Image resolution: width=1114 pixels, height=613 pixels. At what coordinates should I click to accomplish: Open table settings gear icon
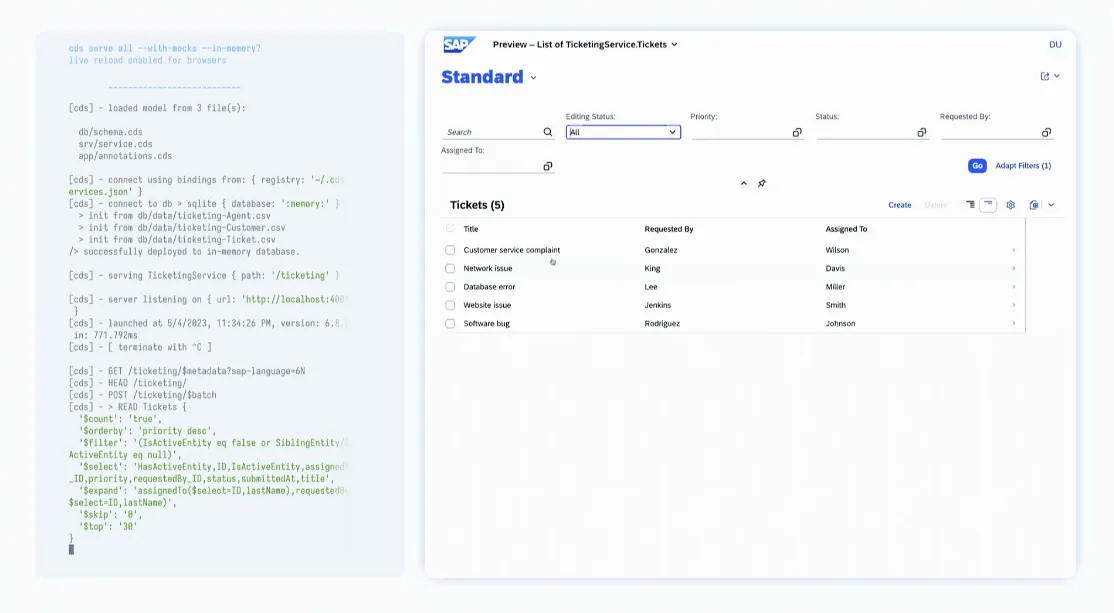pyautogui.click(x=1010, y=205)
